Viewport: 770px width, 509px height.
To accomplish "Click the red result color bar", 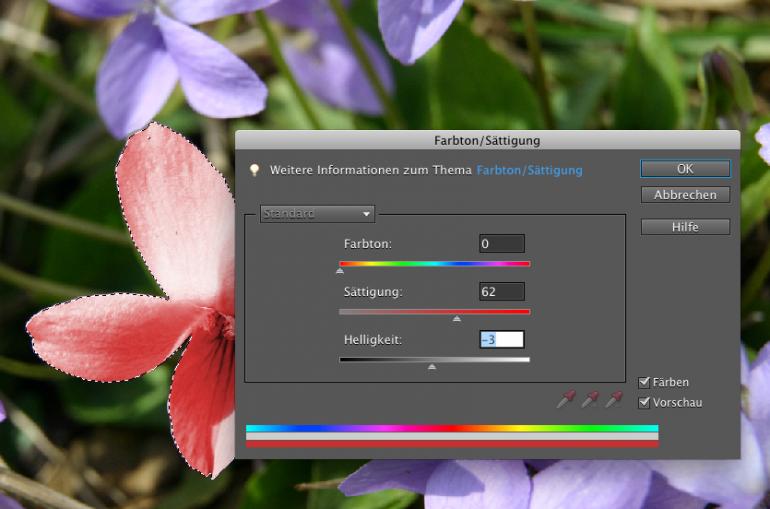I will [452, 444].
